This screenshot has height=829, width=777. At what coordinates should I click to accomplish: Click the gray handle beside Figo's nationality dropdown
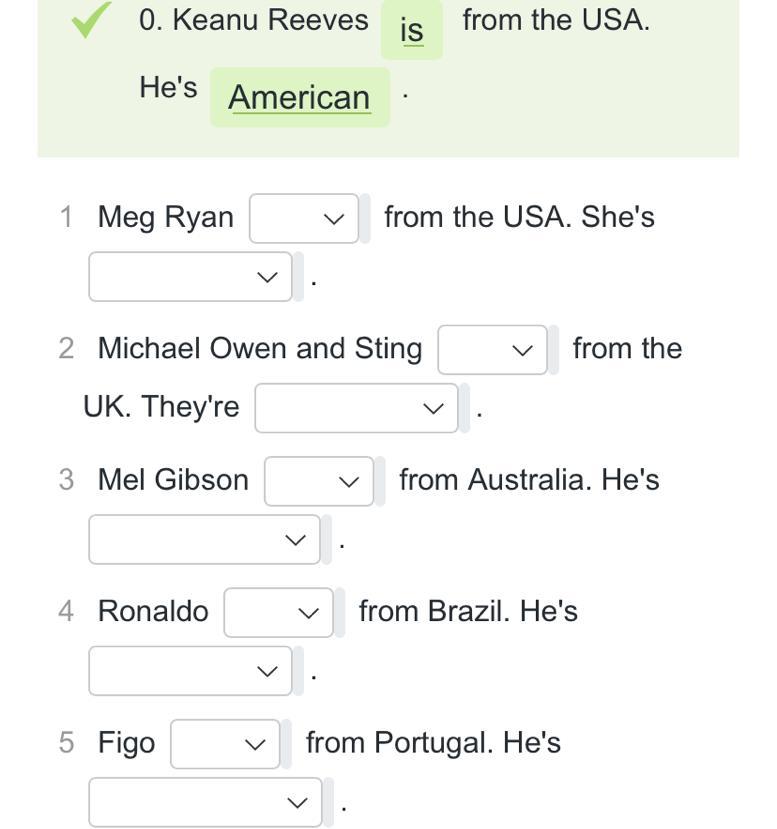(328, 802)
